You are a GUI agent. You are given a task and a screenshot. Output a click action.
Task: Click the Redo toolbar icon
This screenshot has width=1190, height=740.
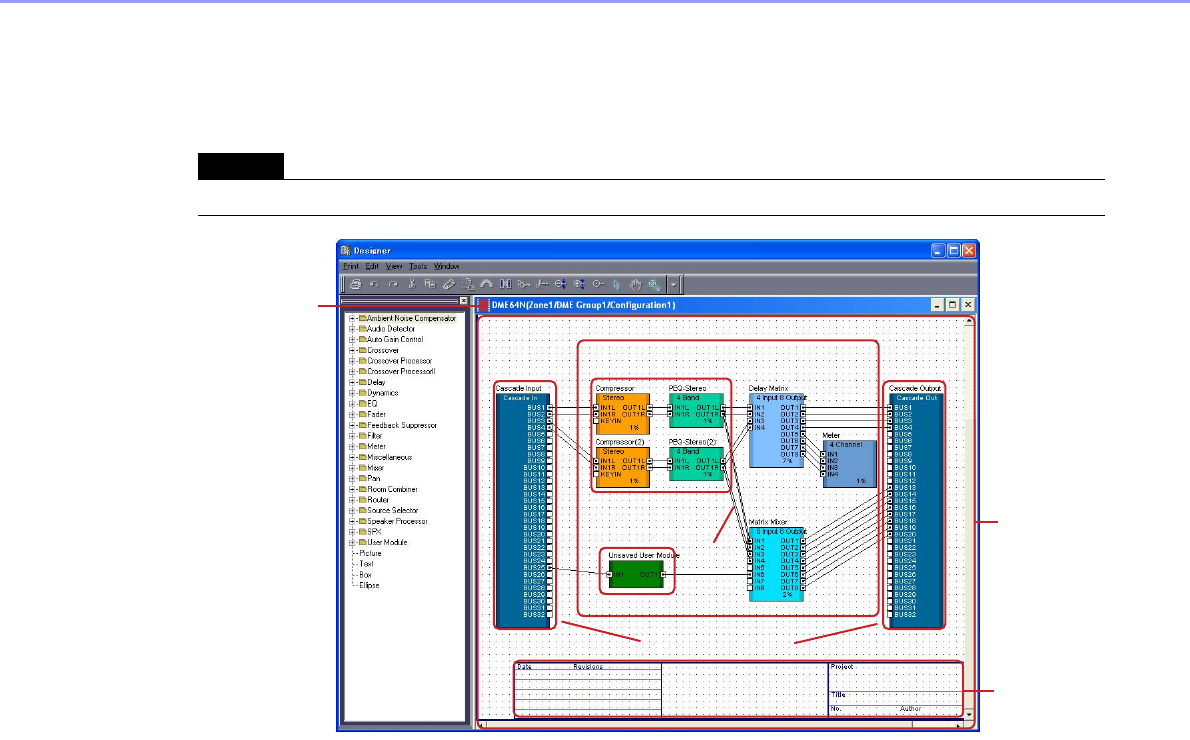click(393, 285)
